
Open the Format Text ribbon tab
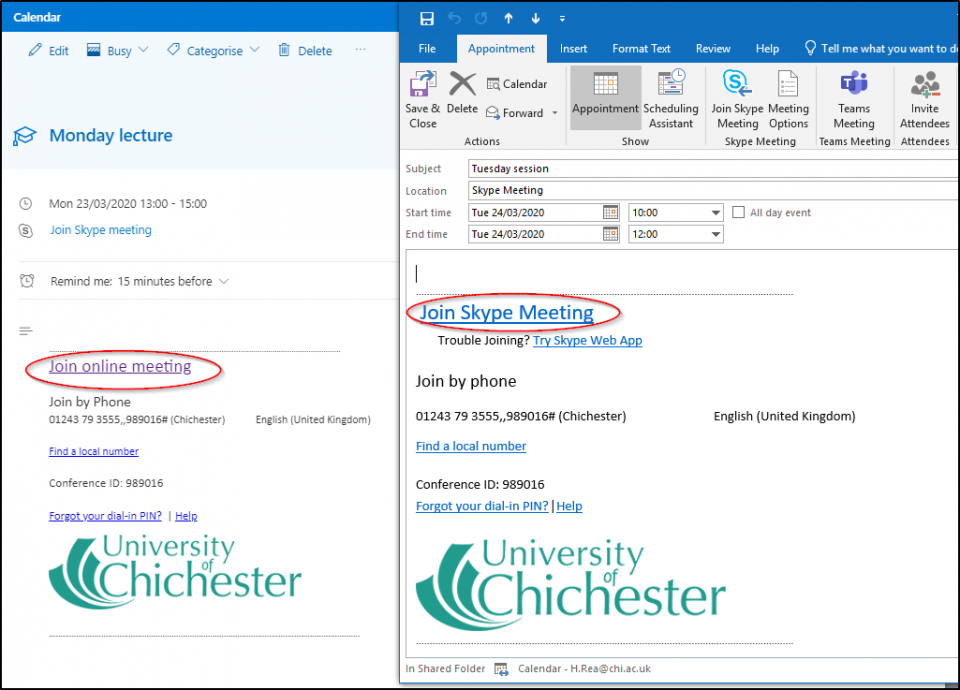[x=641, y=48]
